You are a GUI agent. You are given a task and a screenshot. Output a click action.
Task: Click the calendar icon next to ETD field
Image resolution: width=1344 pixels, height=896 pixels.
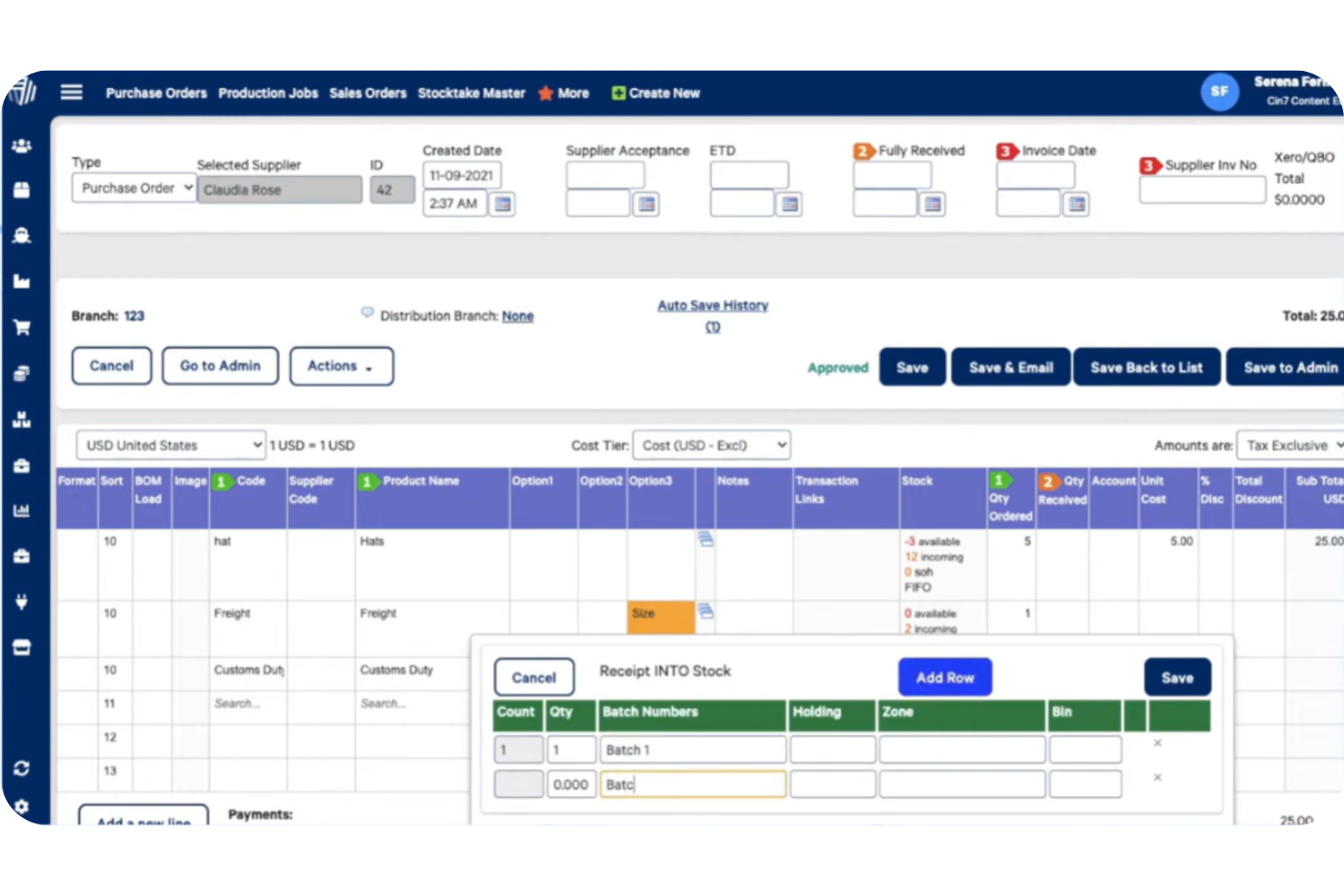click(788, 203)
